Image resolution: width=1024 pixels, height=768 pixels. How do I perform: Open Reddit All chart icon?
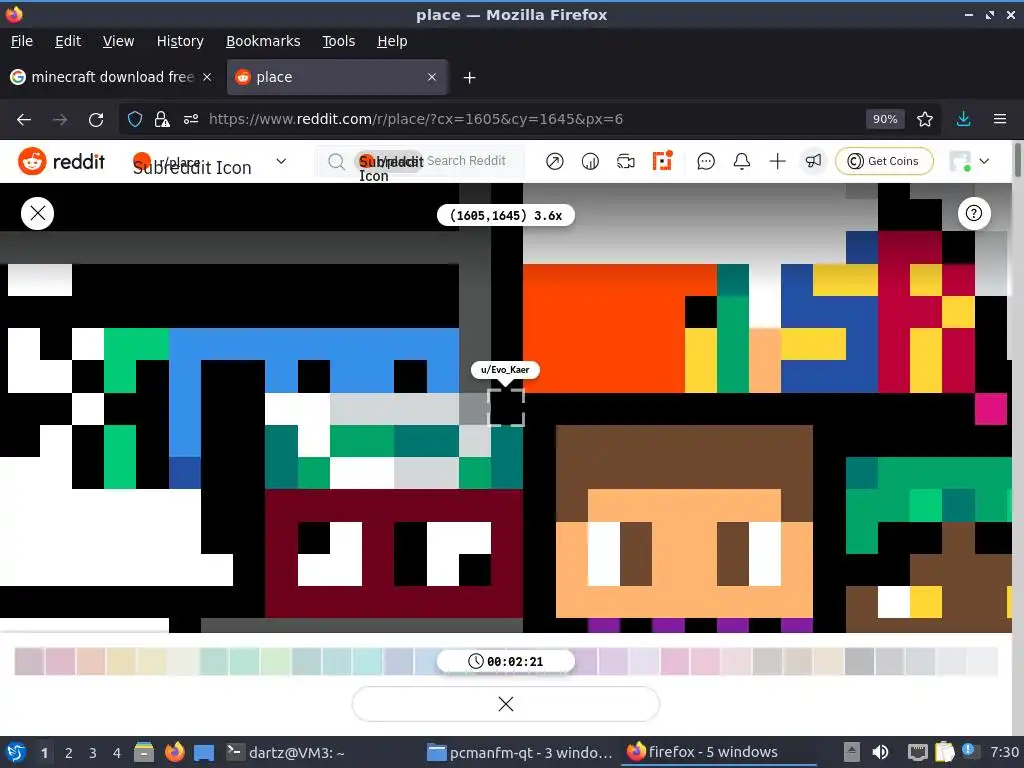pyautogui.click(x=590, y=161)
